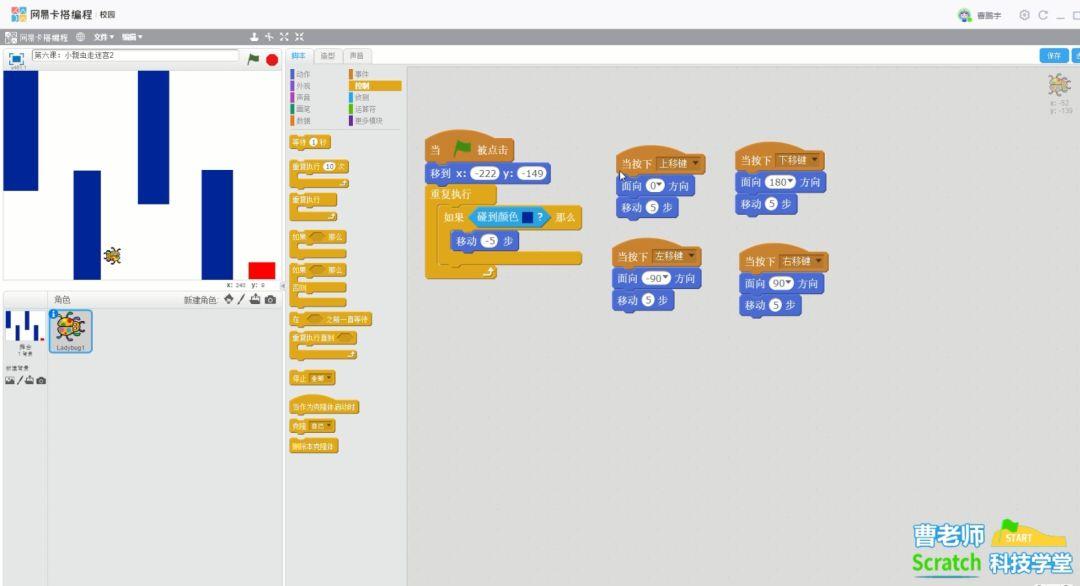The width and height of the screenshot is (1080, 586).
Task: Click the project title input field
Action: click(x=135, y=56)
